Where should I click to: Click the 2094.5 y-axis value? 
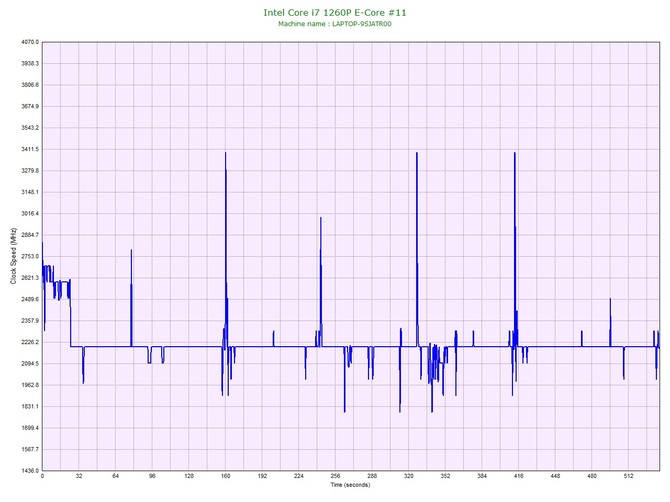coord(30,364)
